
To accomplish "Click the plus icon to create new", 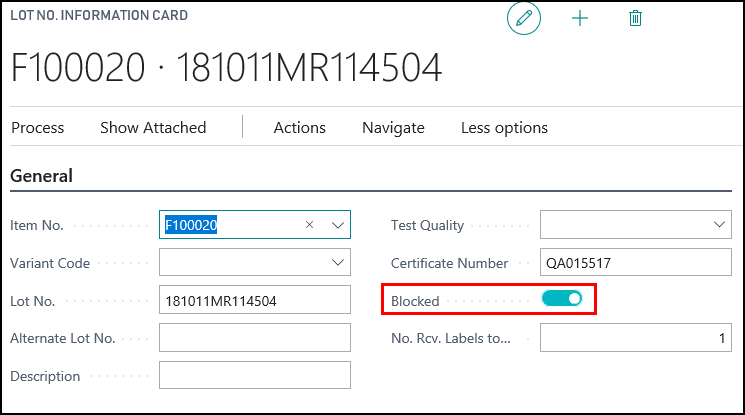I will 580,19.
